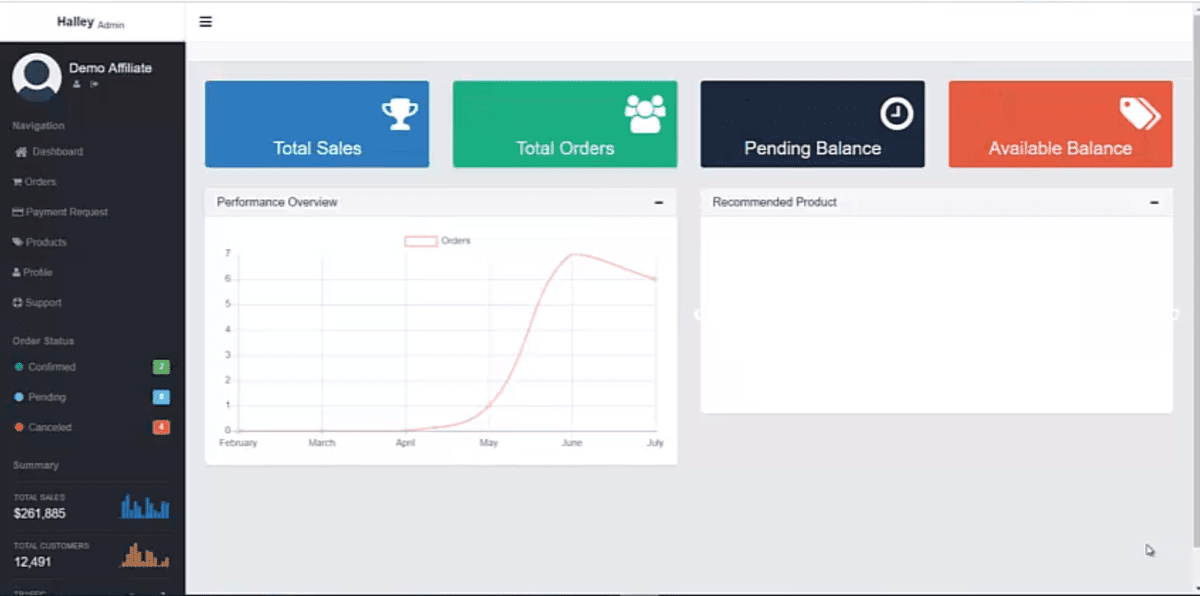Toggle the Orders legend in the chart
Screen dimensions: 1200x596
point(437,241)
